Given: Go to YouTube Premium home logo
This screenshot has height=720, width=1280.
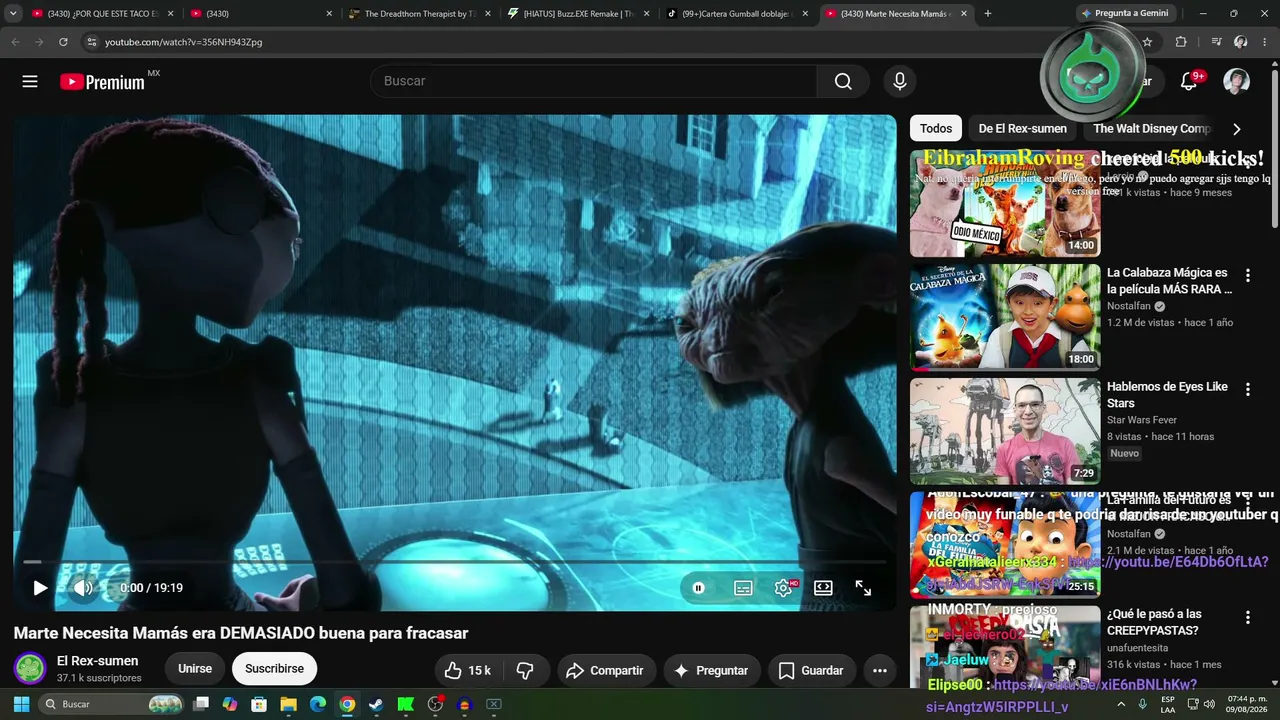Looking at the screenshot, I should click(x=103, y=82).
